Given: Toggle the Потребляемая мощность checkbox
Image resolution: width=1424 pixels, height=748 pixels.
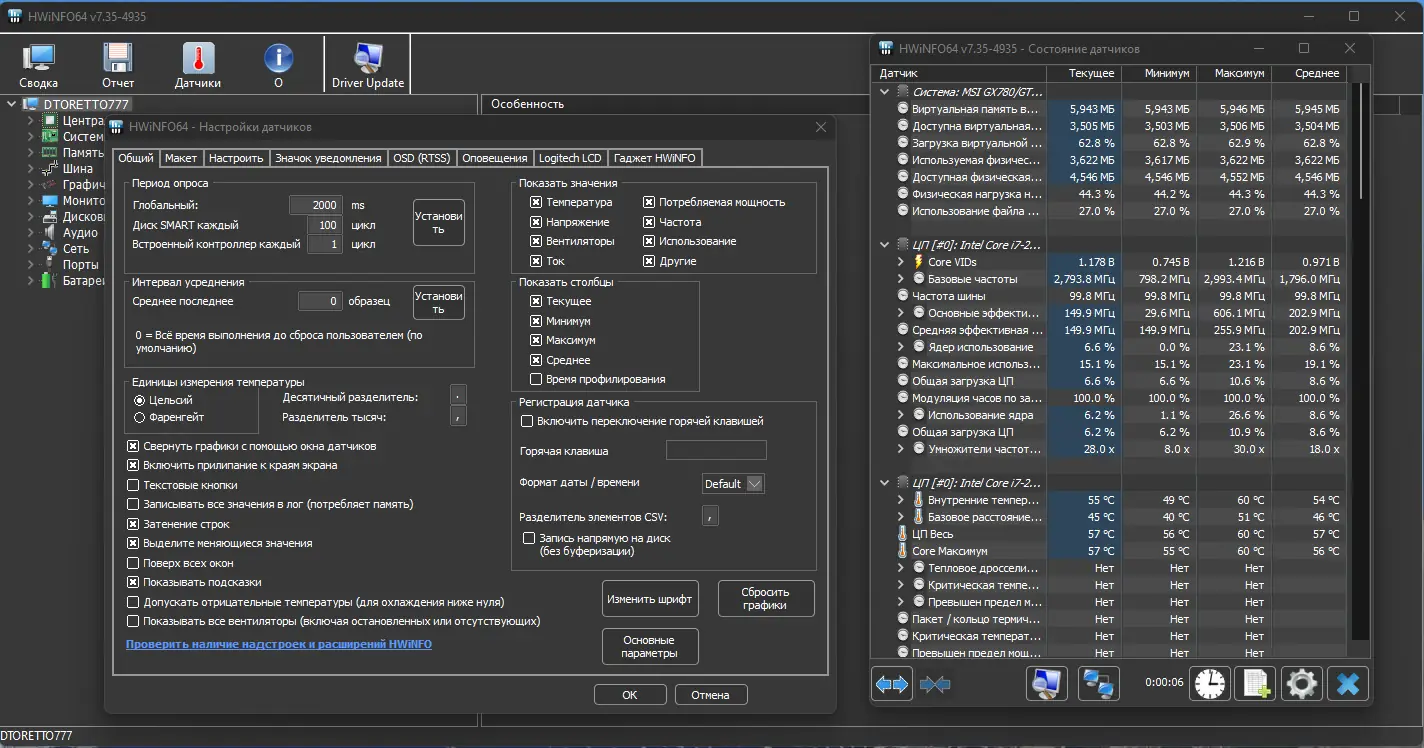Looking at the screenshot, I should [649, 202].
